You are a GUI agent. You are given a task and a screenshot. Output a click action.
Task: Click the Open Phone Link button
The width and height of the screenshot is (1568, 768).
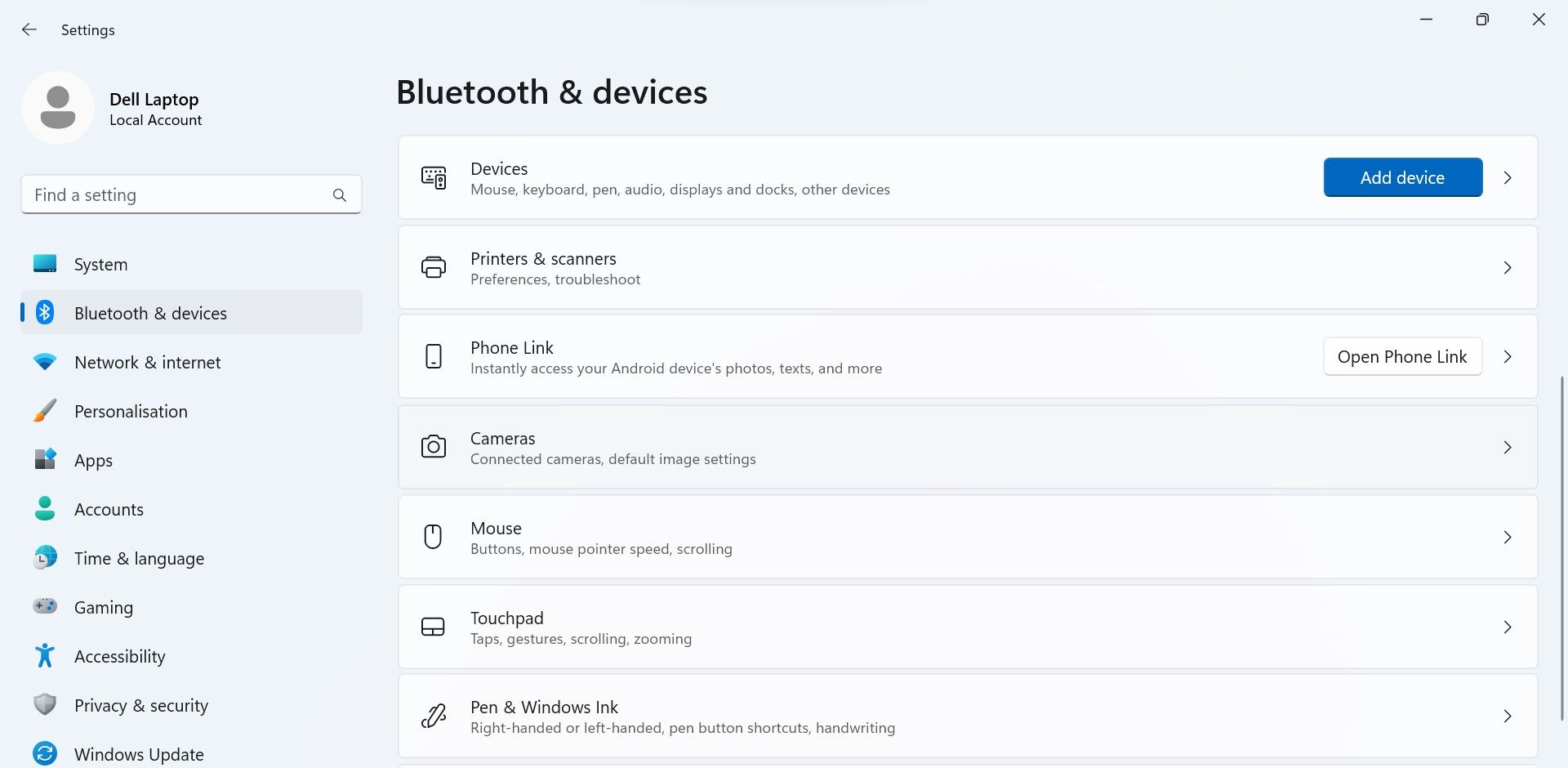1402,356
